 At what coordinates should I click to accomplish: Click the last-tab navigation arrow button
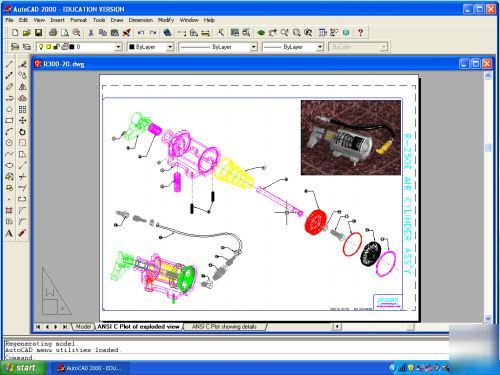(65, 327)
